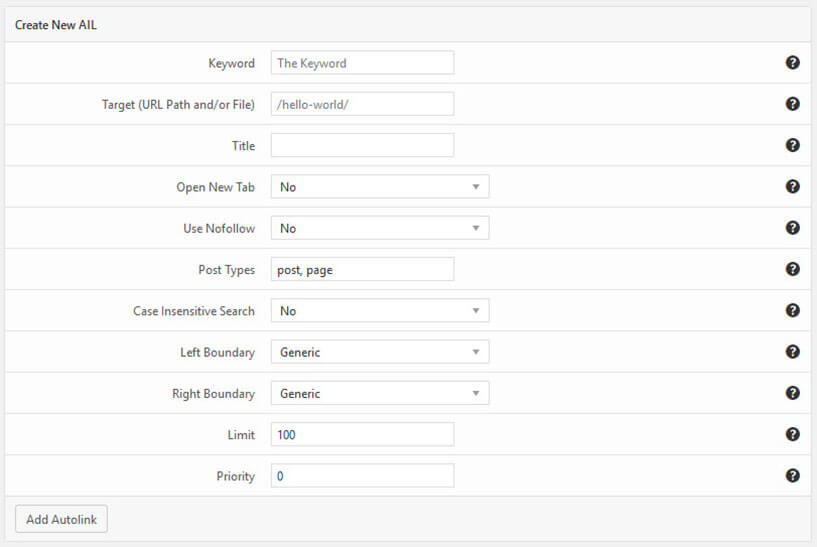Show help for Use Nofollow option

click(792, 228)
